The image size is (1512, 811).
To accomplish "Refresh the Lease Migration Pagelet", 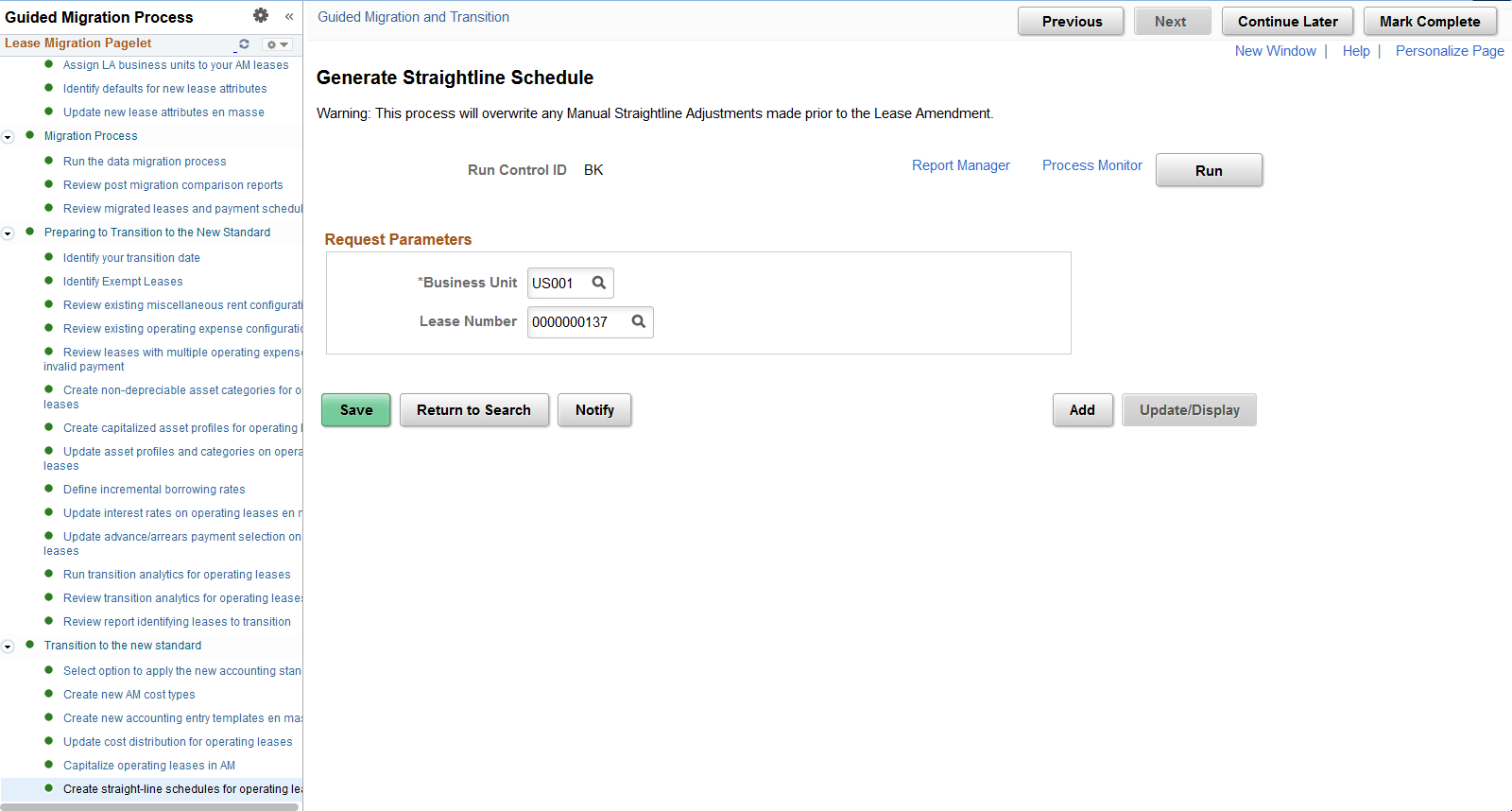I will pyautogui.click(x=244, y=43).
